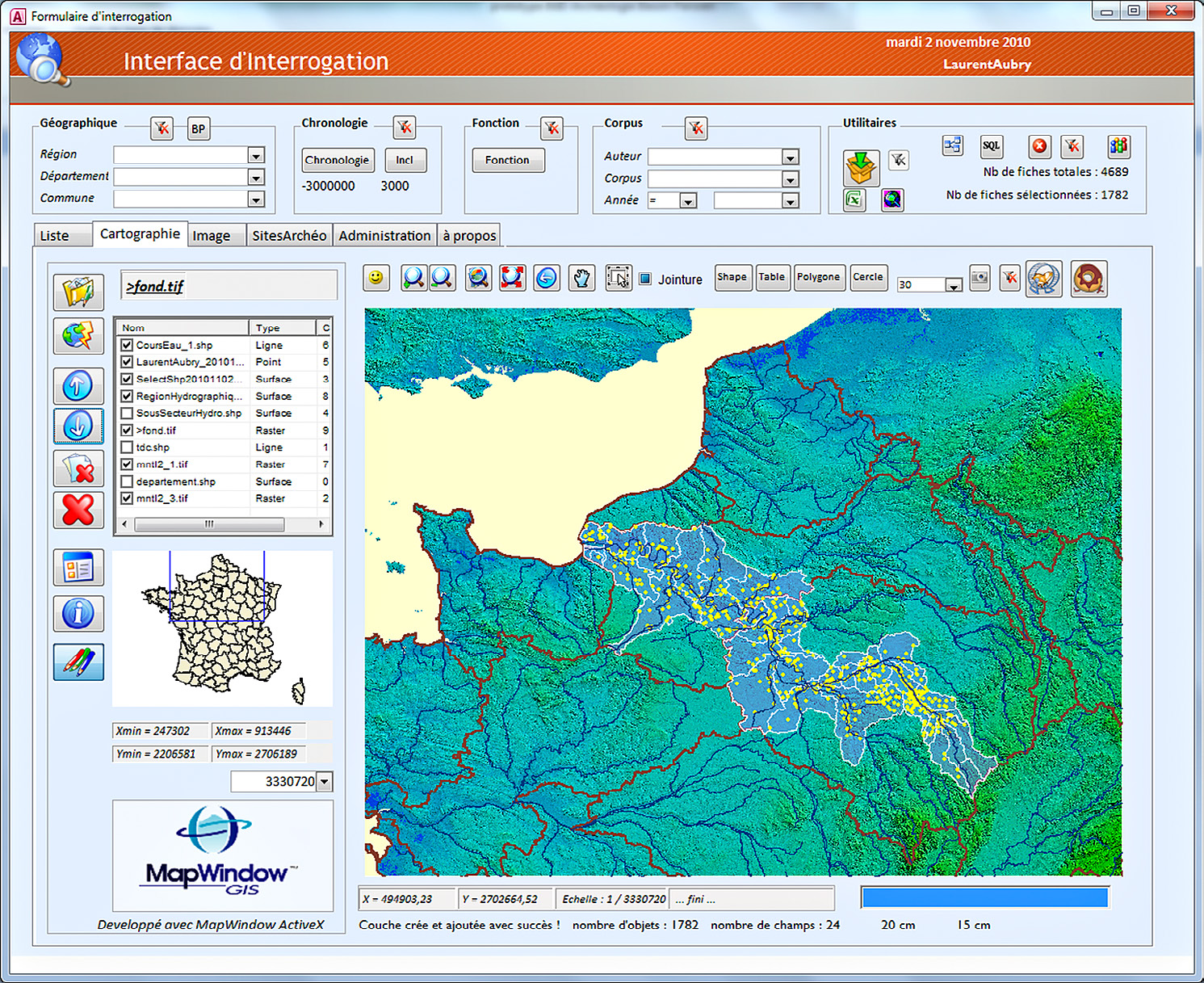Open the Année value dropdown

click(x=791, y=201)
